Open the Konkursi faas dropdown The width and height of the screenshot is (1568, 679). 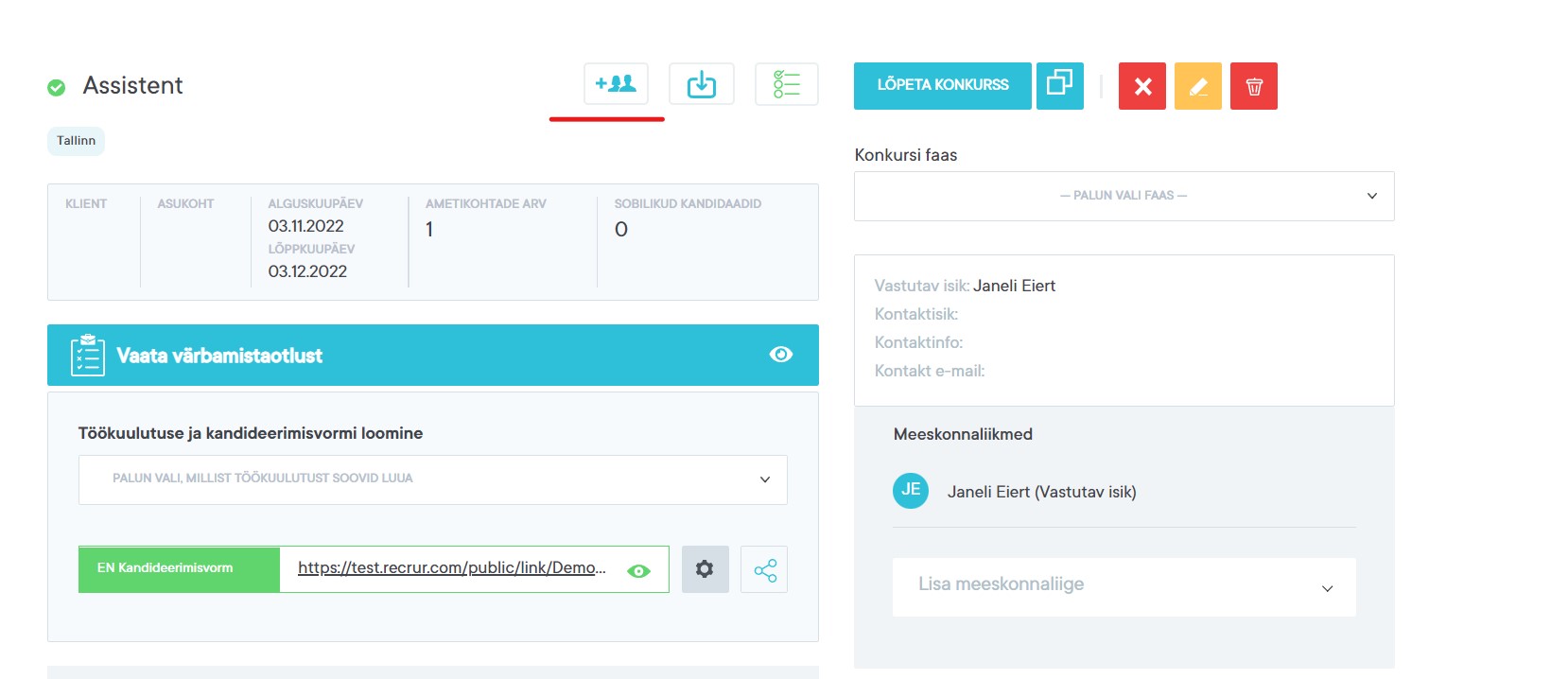click(x=1124, y=196)
